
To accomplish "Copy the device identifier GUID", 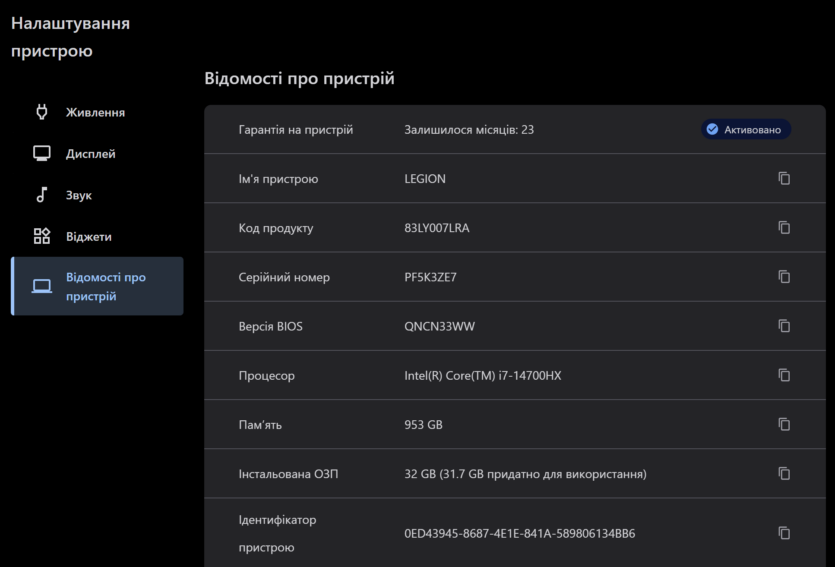I will point(784,533).
